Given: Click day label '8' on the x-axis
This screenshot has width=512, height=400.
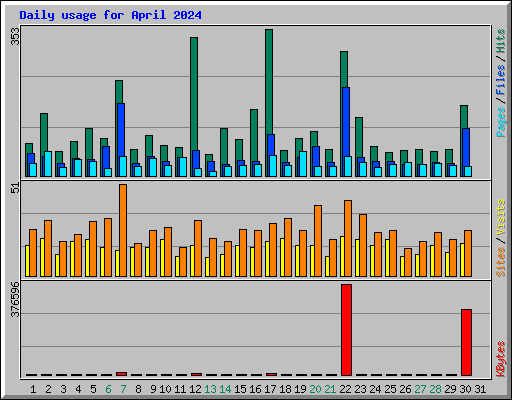Looking at the screenshot, I should (x=138, y=389).
